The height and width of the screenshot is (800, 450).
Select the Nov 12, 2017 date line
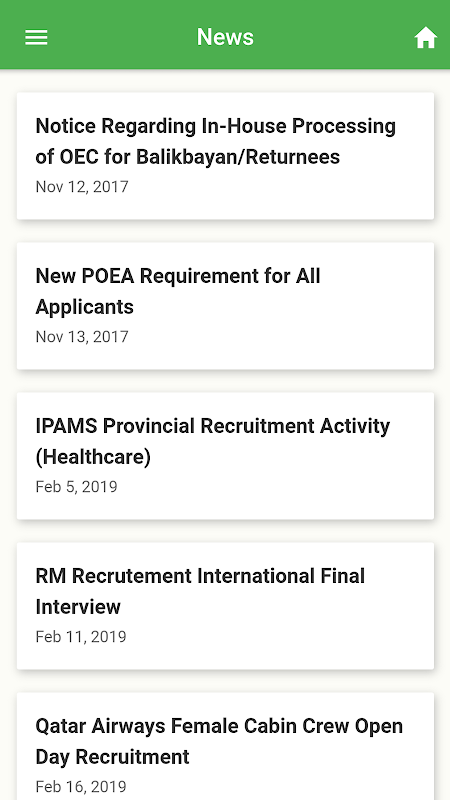click(82, 187)
